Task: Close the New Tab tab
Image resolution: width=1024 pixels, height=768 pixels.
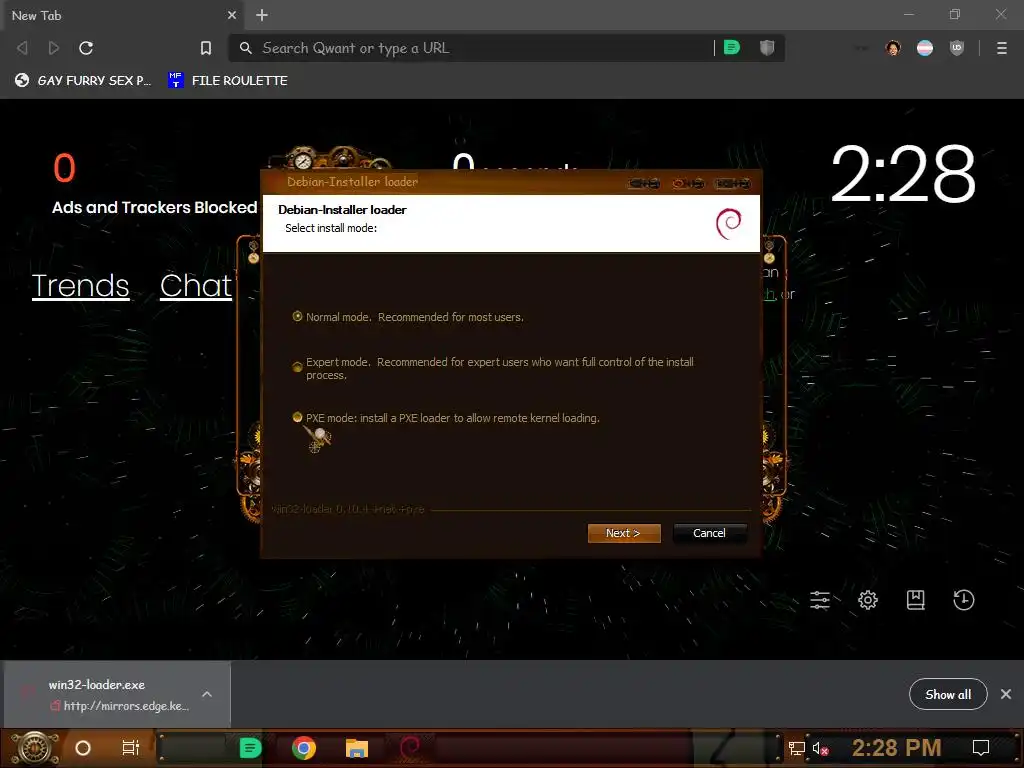Action: click(232, 15)
